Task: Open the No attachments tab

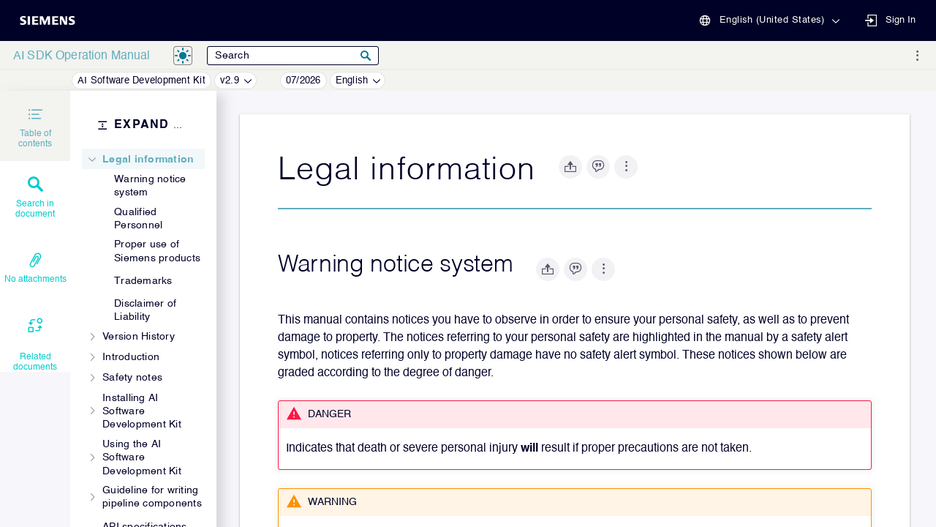Action: click(x=35, y=267)
